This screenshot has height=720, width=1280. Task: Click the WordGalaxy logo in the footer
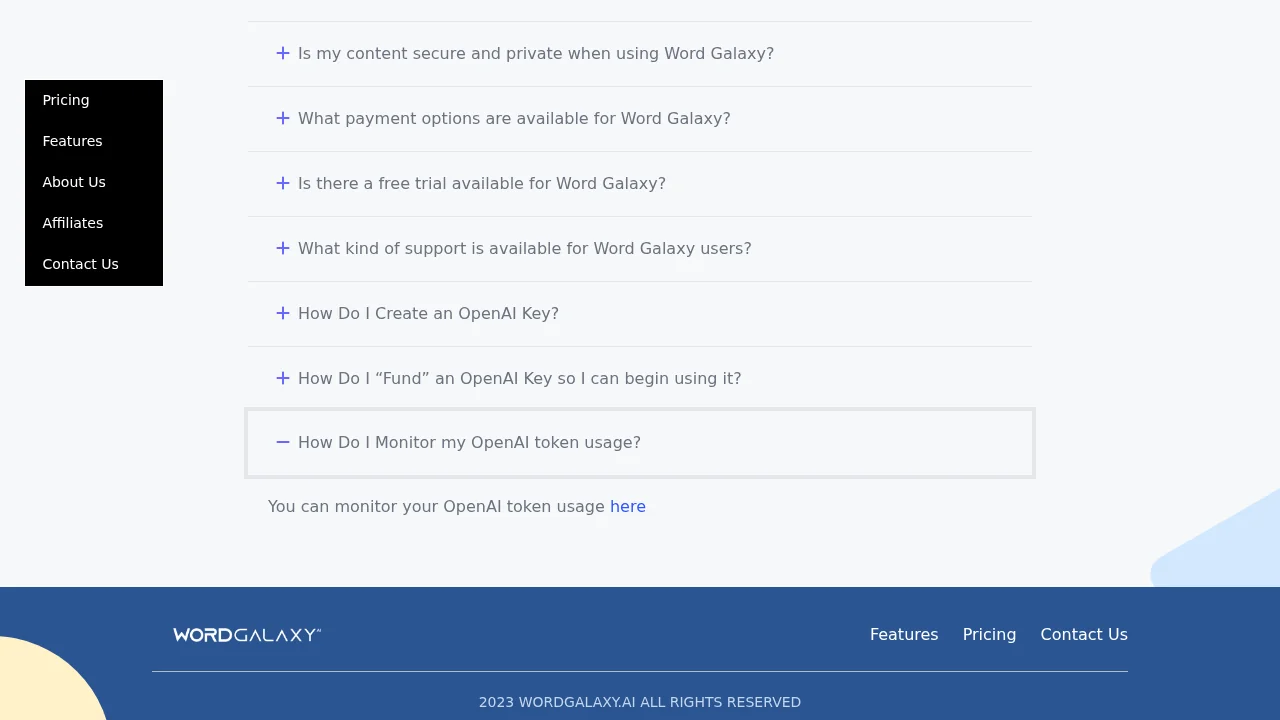(x=246, y=634)
